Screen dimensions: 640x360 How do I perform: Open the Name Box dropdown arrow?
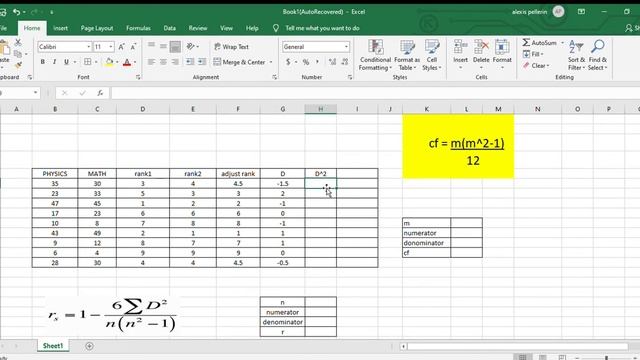click(35, 93)
